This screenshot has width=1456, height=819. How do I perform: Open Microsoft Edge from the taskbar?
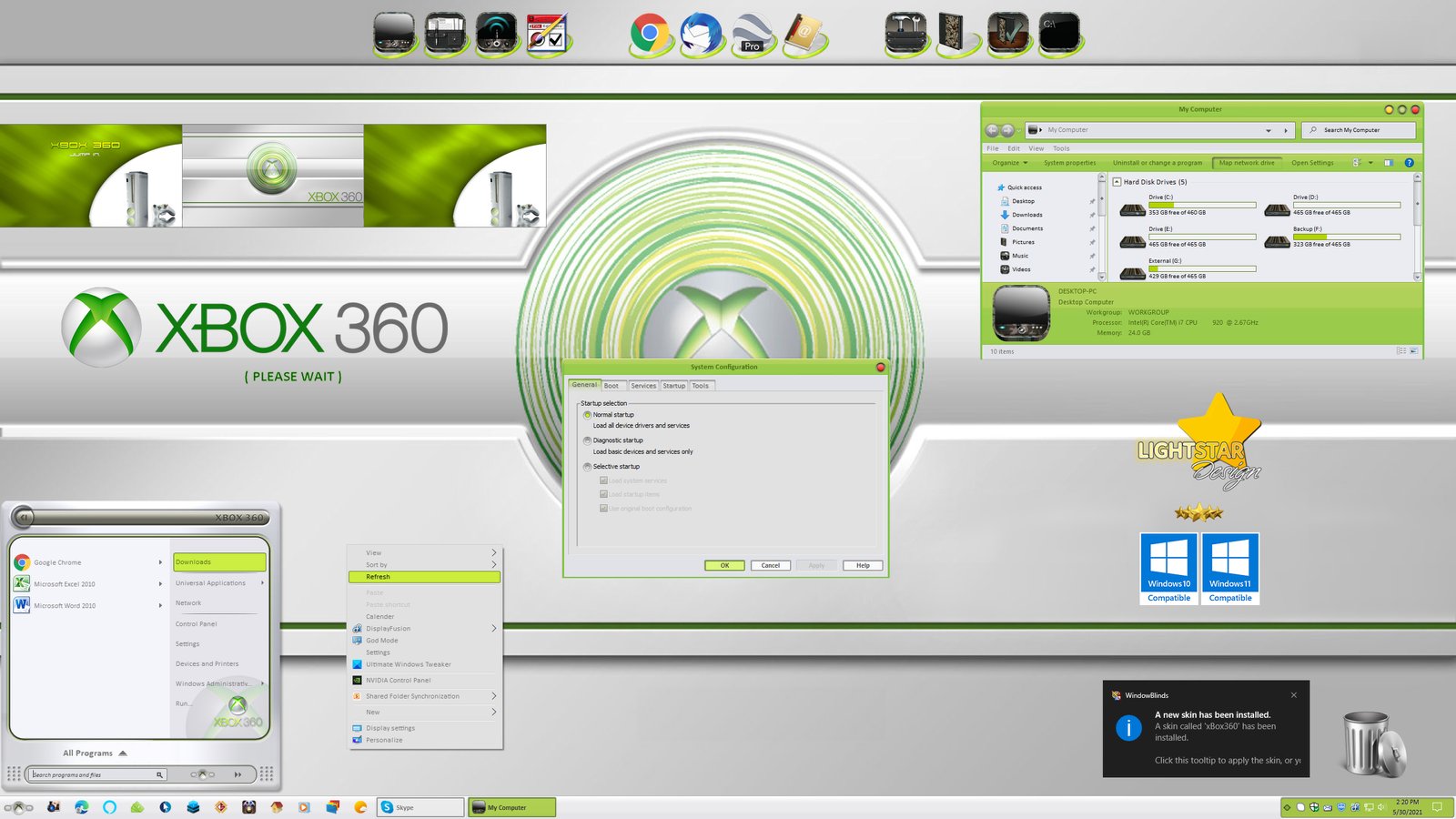(82, 807)
